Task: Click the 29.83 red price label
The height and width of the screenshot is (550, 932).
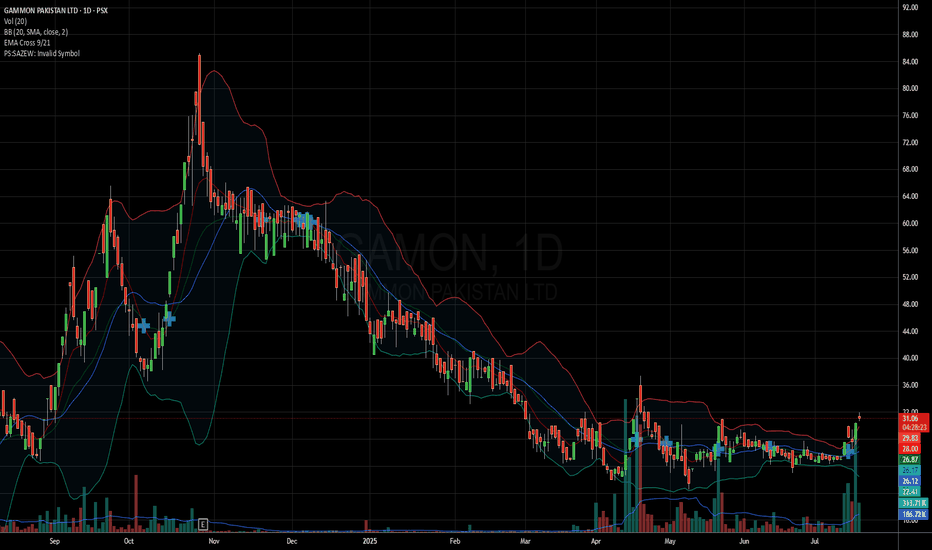Action: [x=909, y=438]
